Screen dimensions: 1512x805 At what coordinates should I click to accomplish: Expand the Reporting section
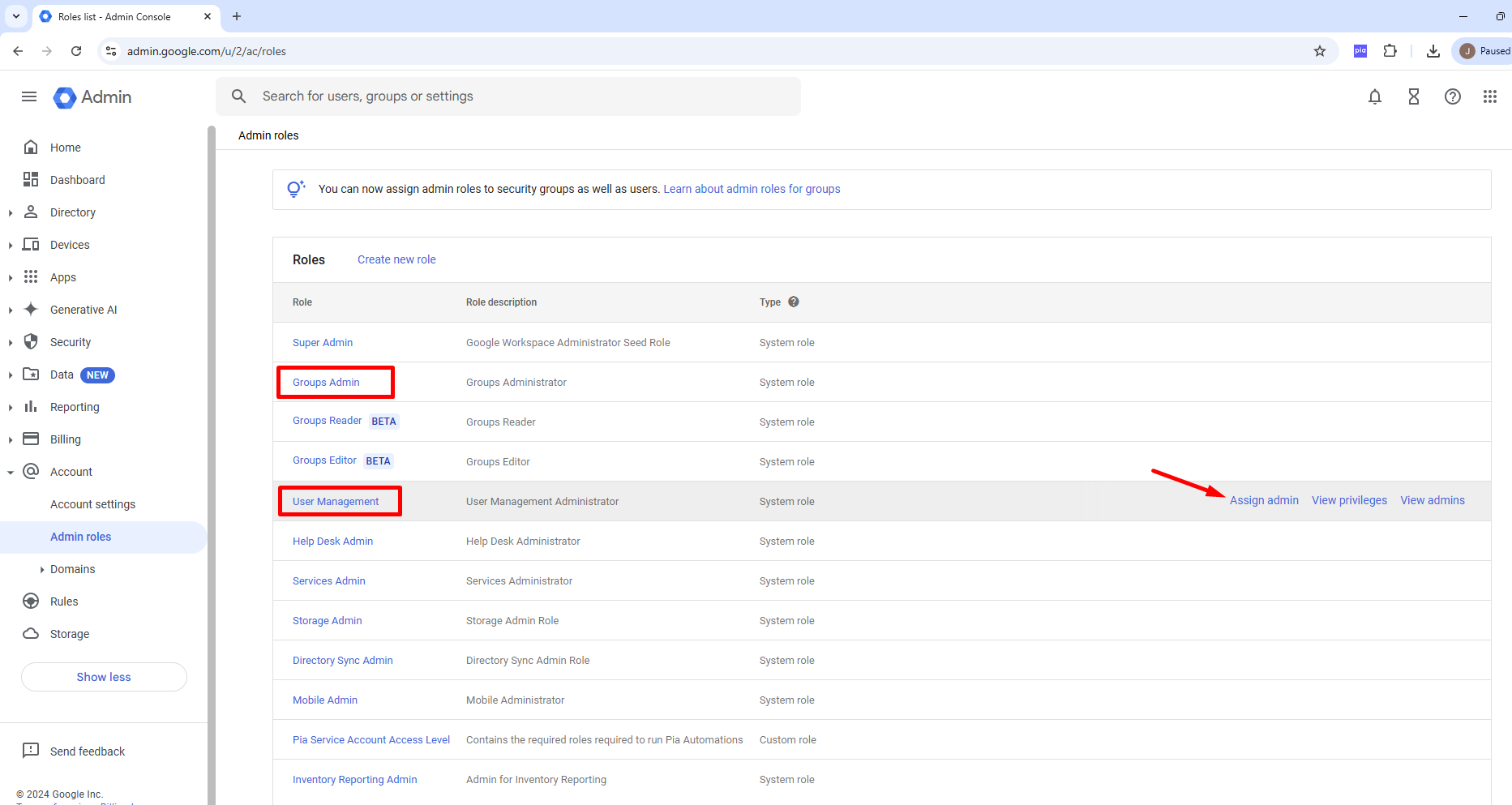[x=11, y=407]
